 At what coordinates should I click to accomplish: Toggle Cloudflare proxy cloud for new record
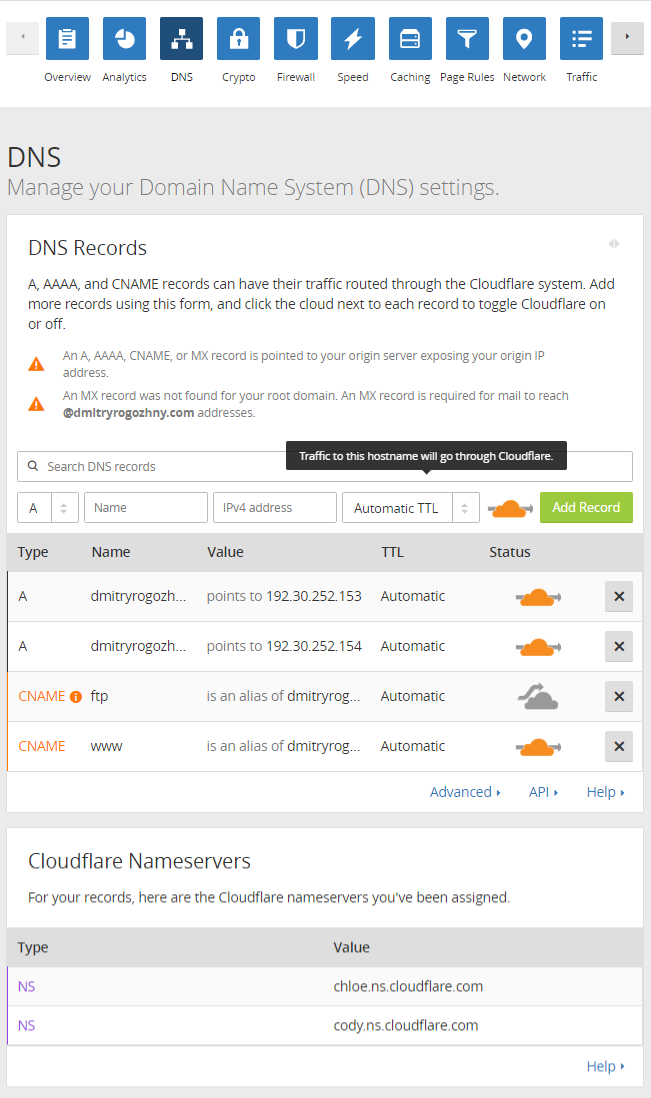click(x=510, y=508)
